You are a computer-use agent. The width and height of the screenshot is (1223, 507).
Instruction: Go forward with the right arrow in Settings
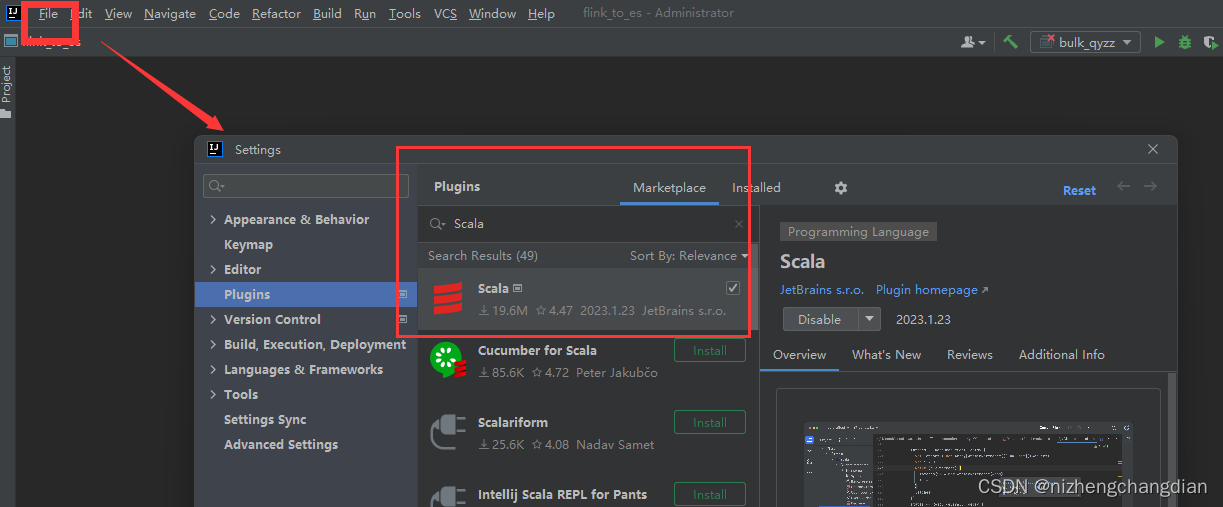tap(1150, 186)
